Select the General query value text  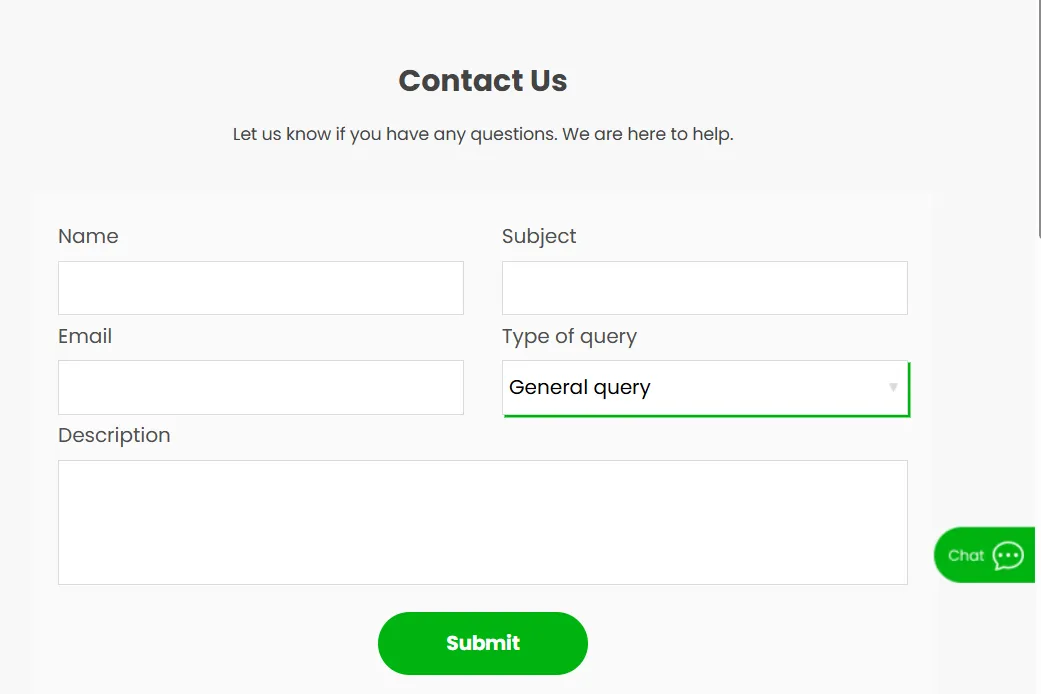580,388
